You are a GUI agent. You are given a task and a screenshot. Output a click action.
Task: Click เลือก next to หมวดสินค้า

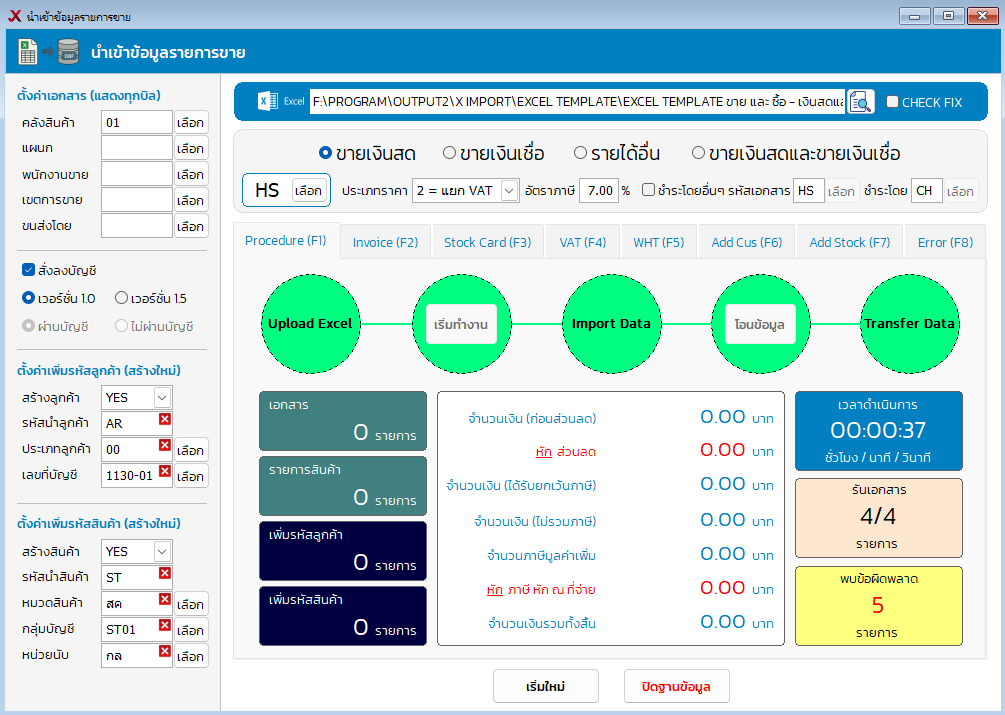click(x=191, y=604)
